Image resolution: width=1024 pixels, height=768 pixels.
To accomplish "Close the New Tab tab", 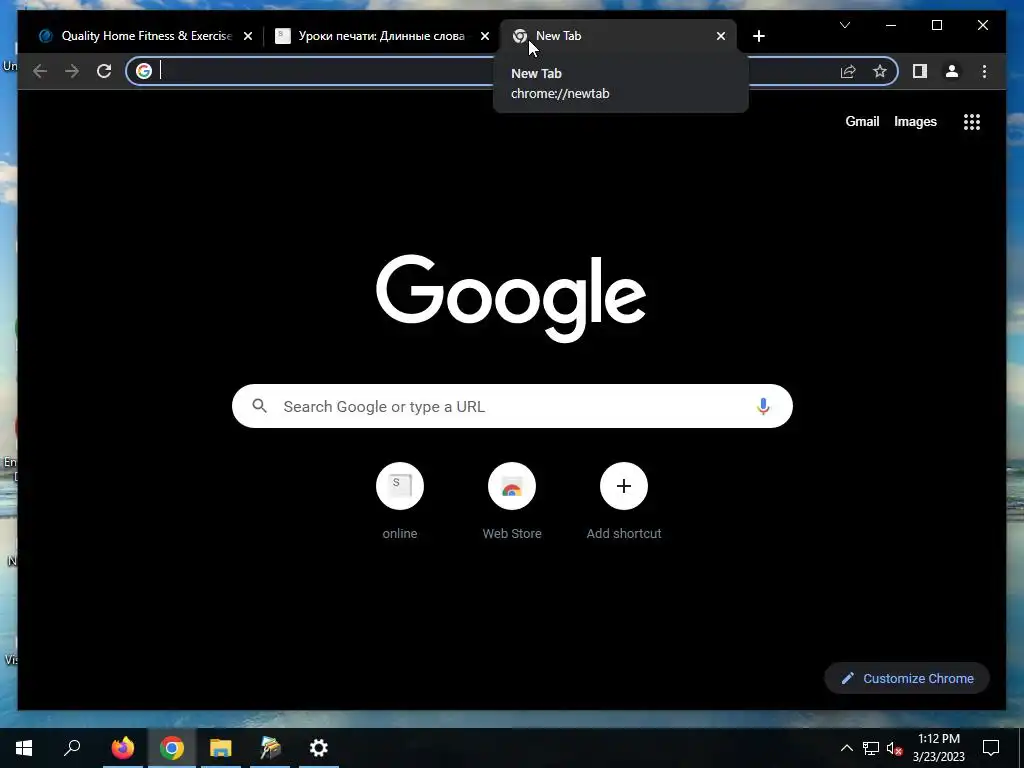I will [720, 37].
